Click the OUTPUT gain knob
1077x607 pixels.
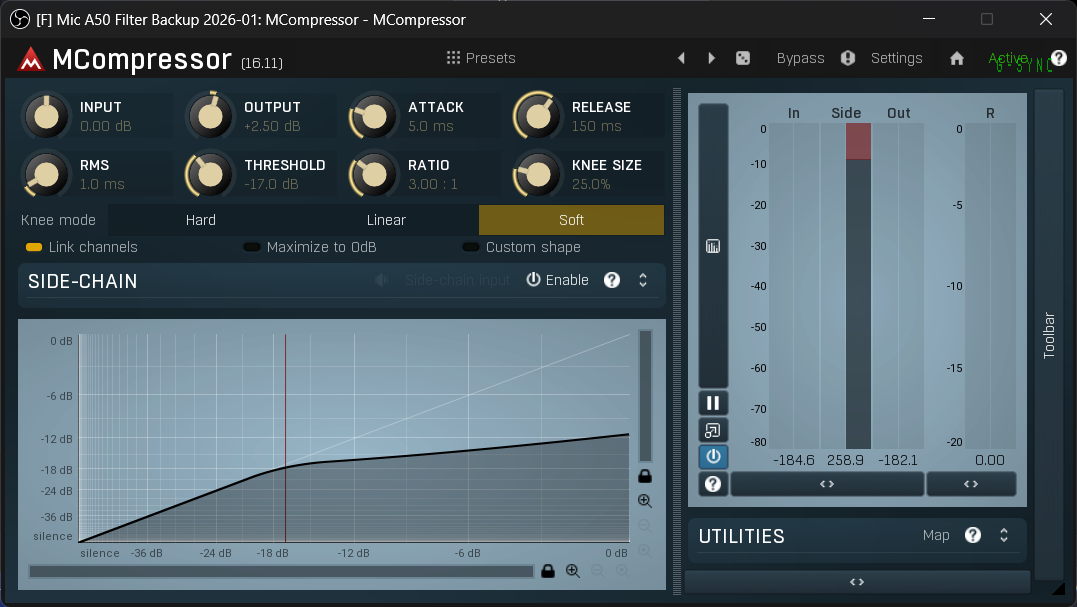[x=210, y=115]
